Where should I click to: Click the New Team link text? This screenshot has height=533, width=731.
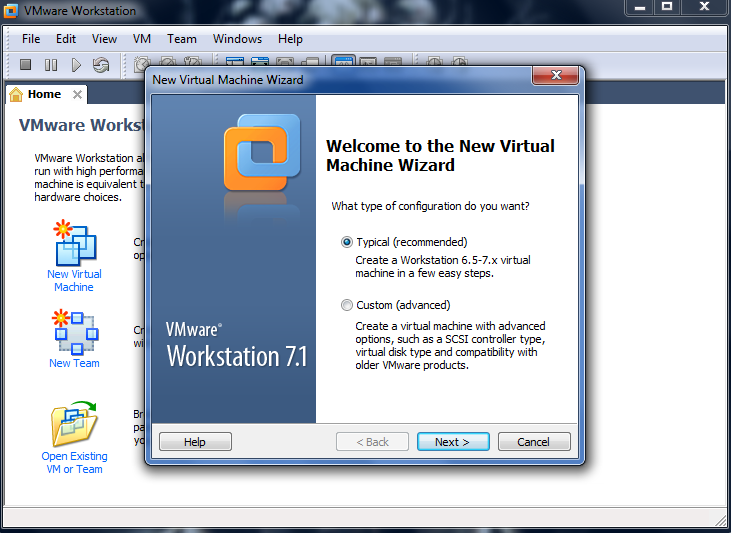74,363
